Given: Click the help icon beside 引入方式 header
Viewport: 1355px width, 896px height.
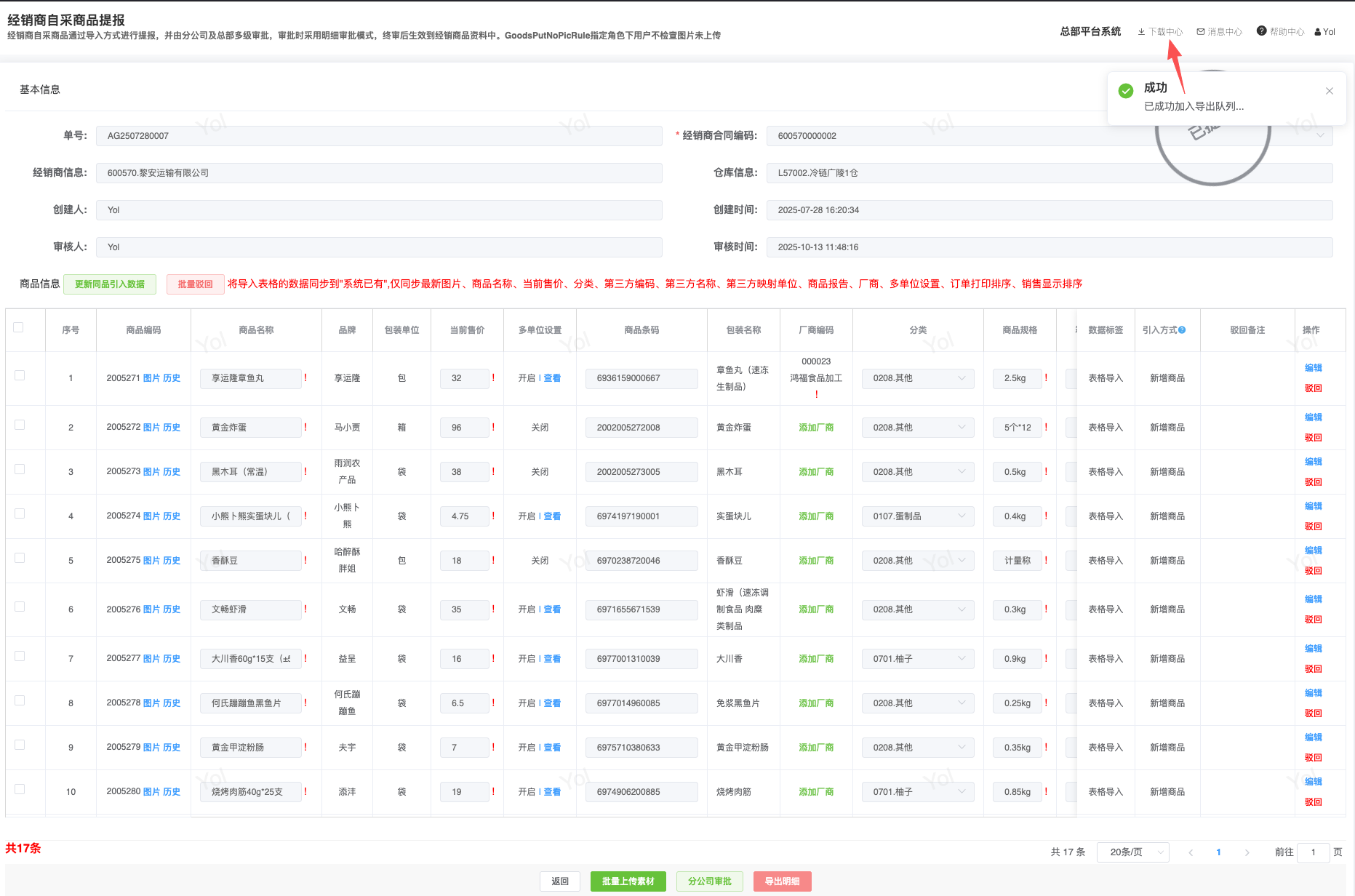Looking at the screenshot, I should 1182,330.
